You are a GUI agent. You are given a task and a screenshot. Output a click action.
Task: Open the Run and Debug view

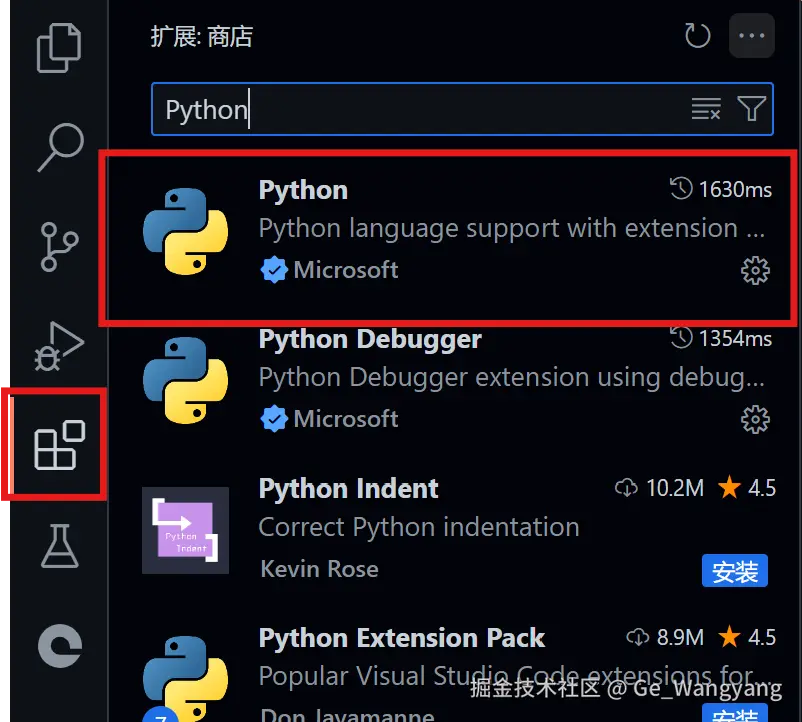click(59, 345)
